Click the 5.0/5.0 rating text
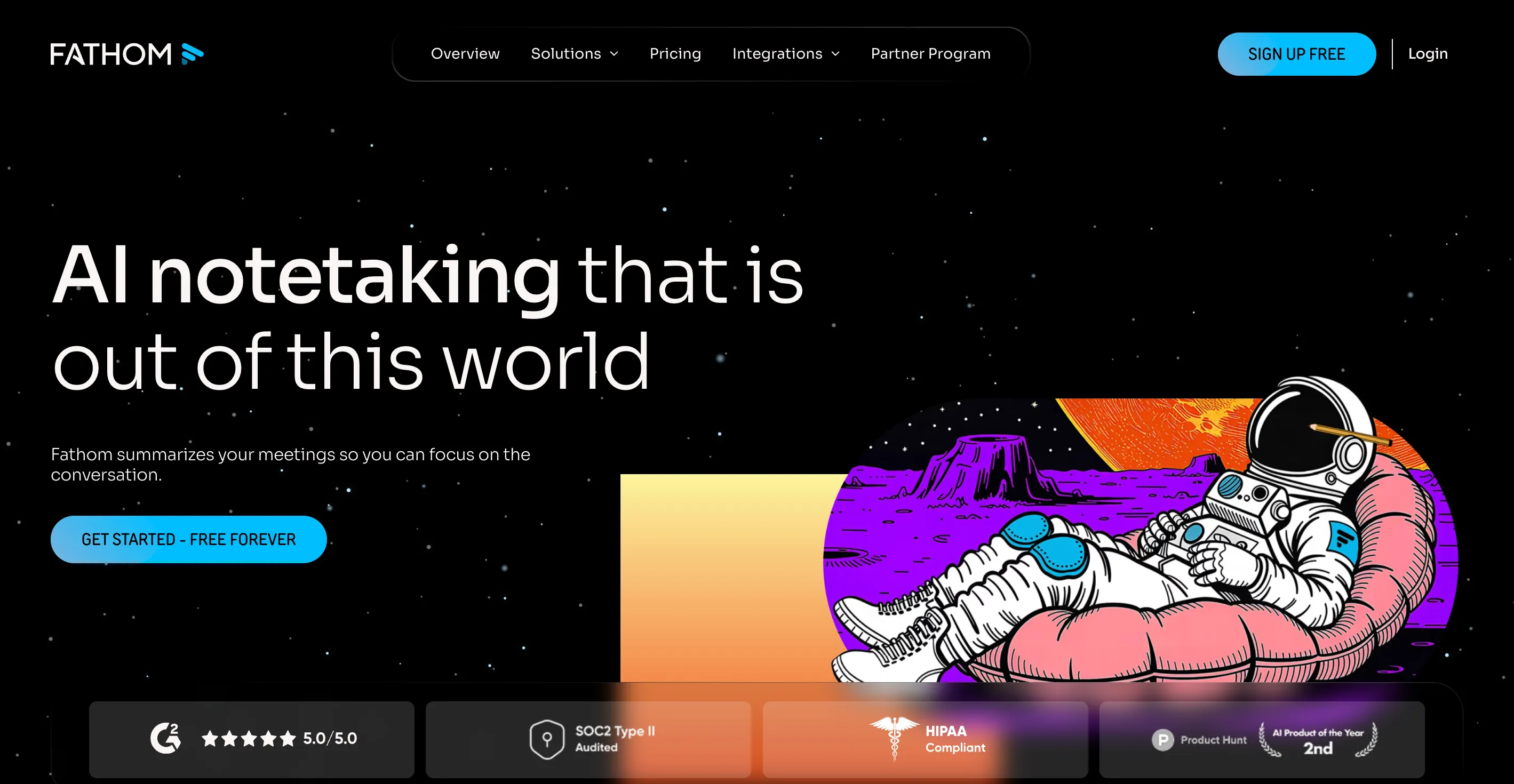The image size is (1514, 784). coord(330,739)
